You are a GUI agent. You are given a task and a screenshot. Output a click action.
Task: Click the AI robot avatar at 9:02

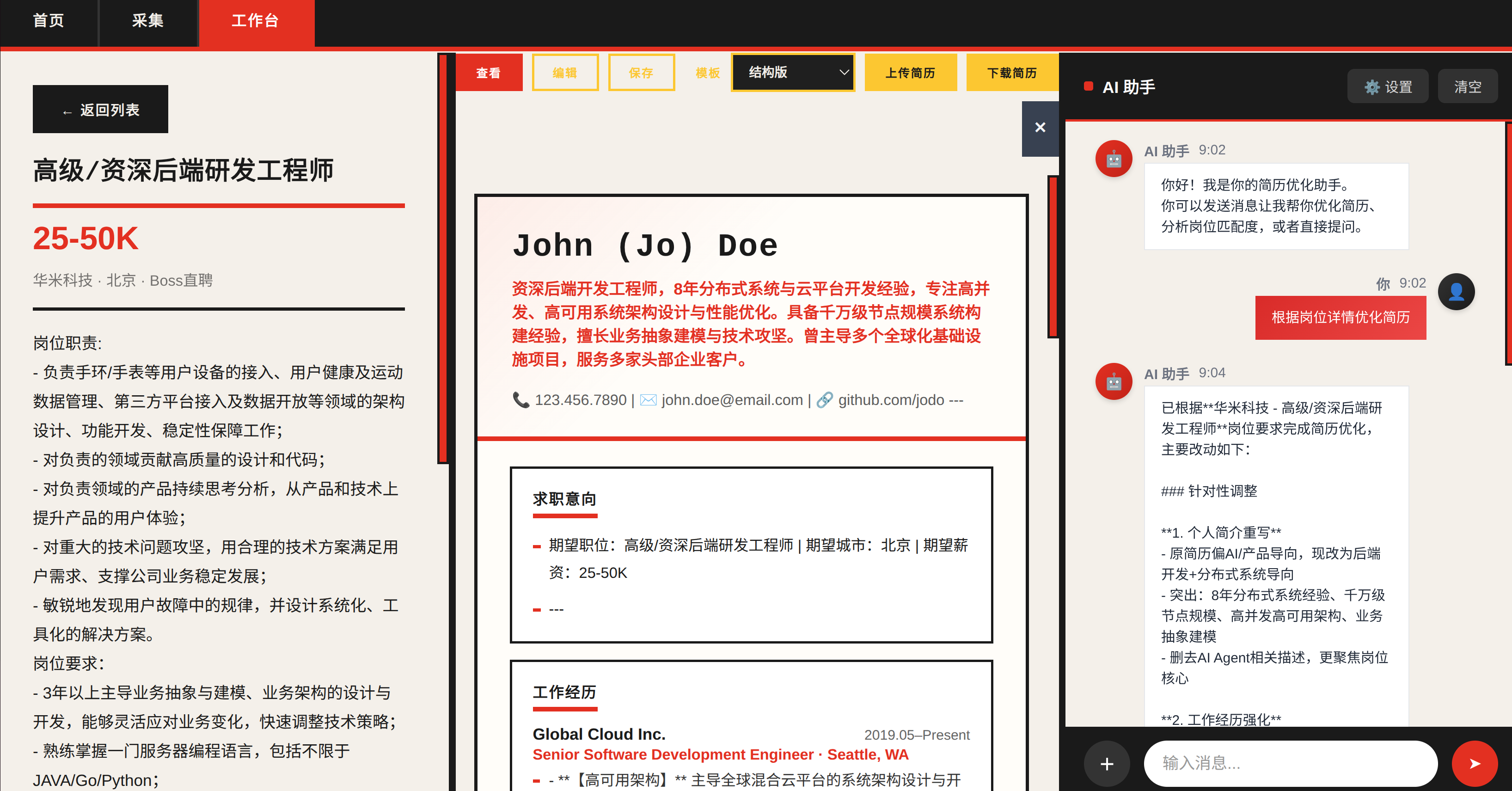coord(1114,159)
